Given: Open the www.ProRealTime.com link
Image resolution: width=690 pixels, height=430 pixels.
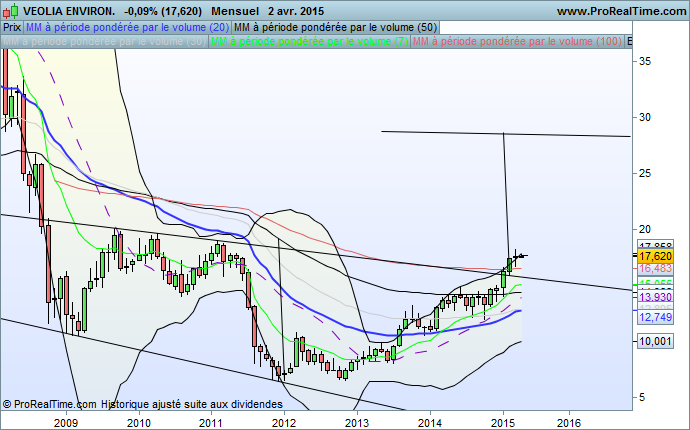Looking at the screenshot, I should (621, 11).
